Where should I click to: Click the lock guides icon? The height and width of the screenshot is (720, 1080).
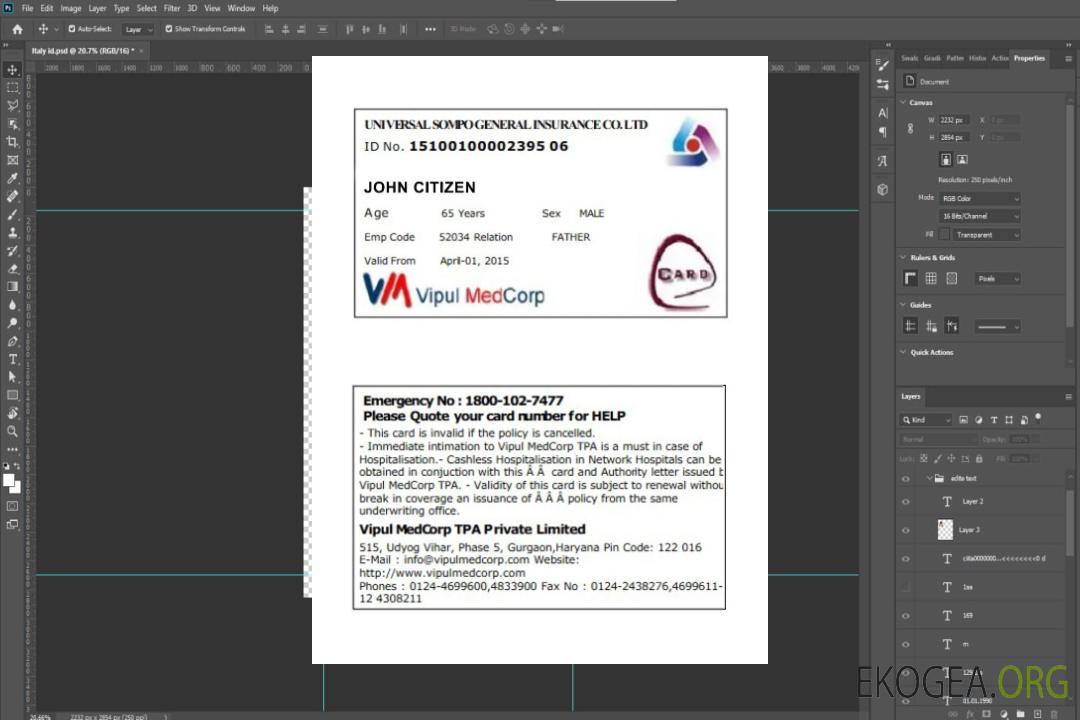click(x=931, y=326)
